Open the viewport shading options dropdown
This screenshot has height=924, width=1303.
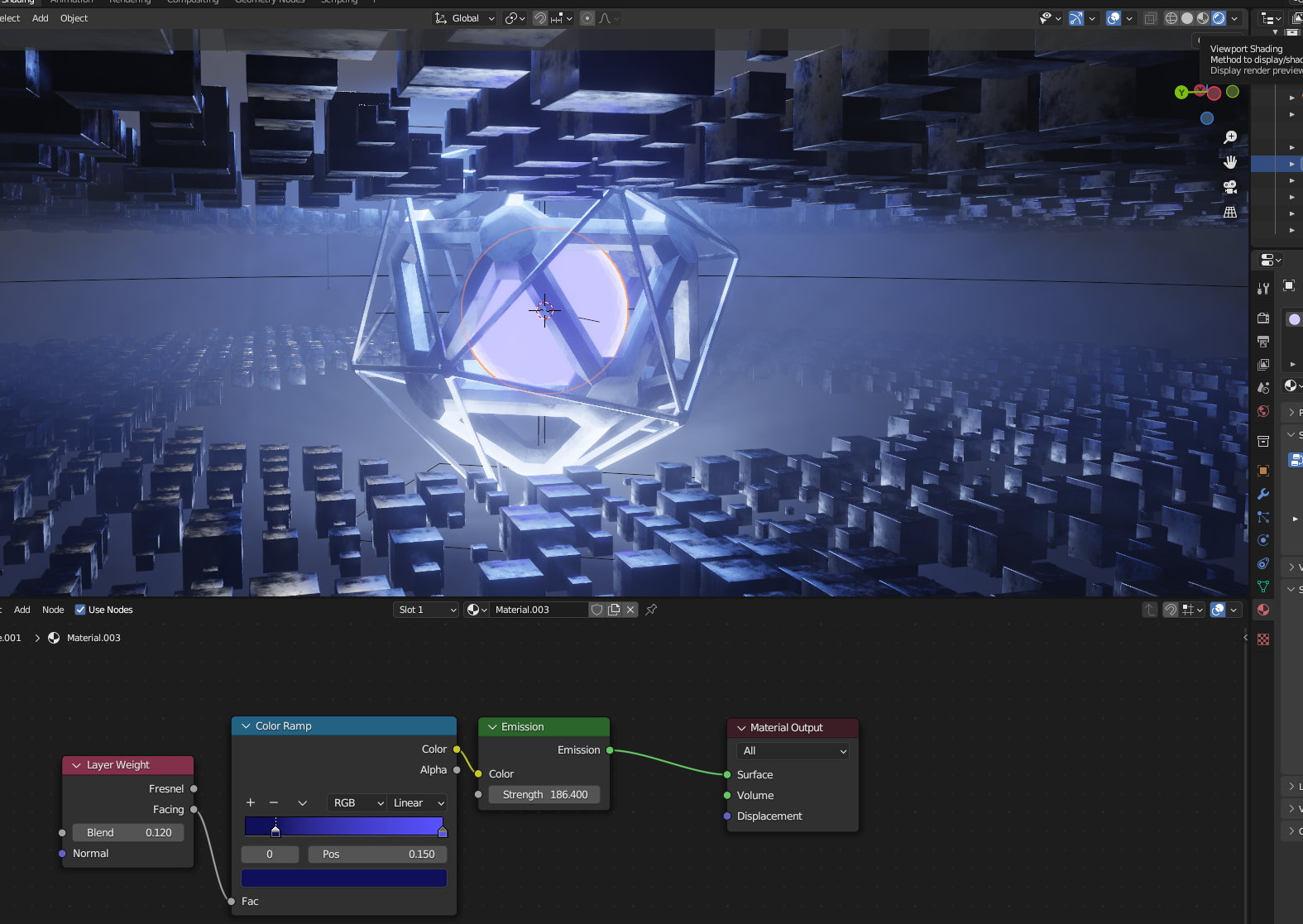click(x=1234, y=18)
